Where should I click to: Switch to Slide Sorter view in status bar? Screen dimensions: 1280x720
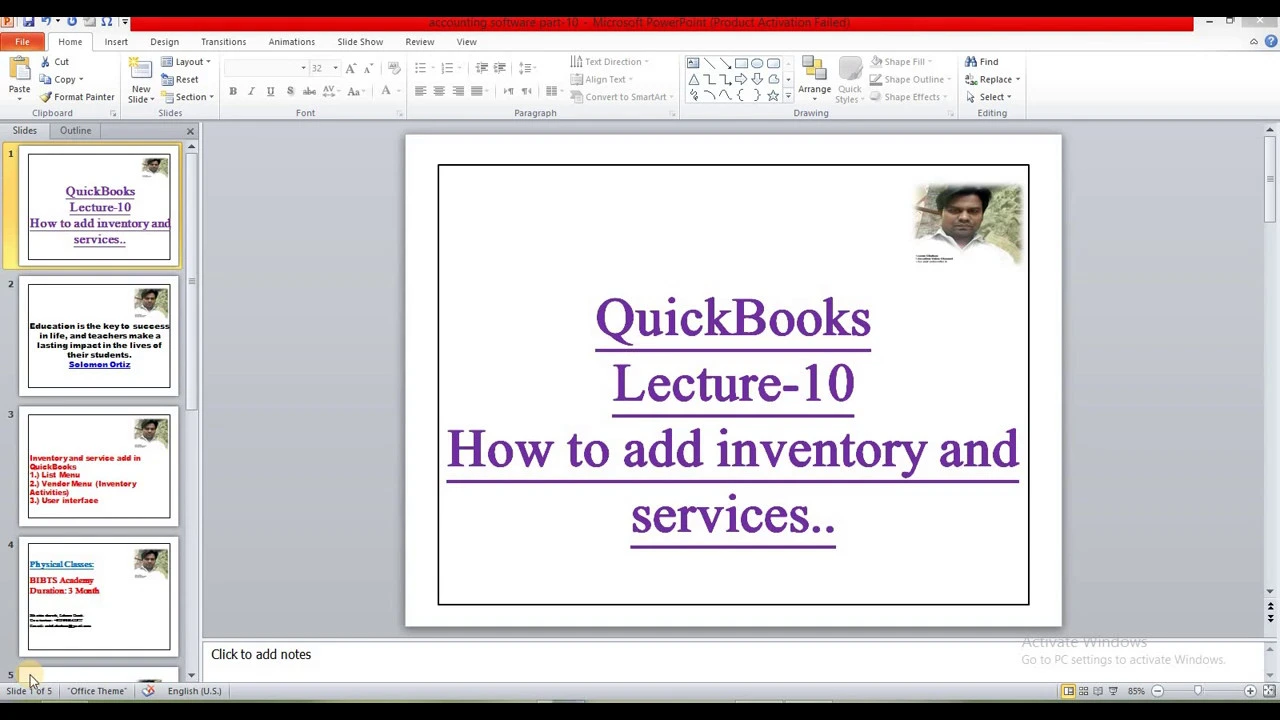[1083, 691]
